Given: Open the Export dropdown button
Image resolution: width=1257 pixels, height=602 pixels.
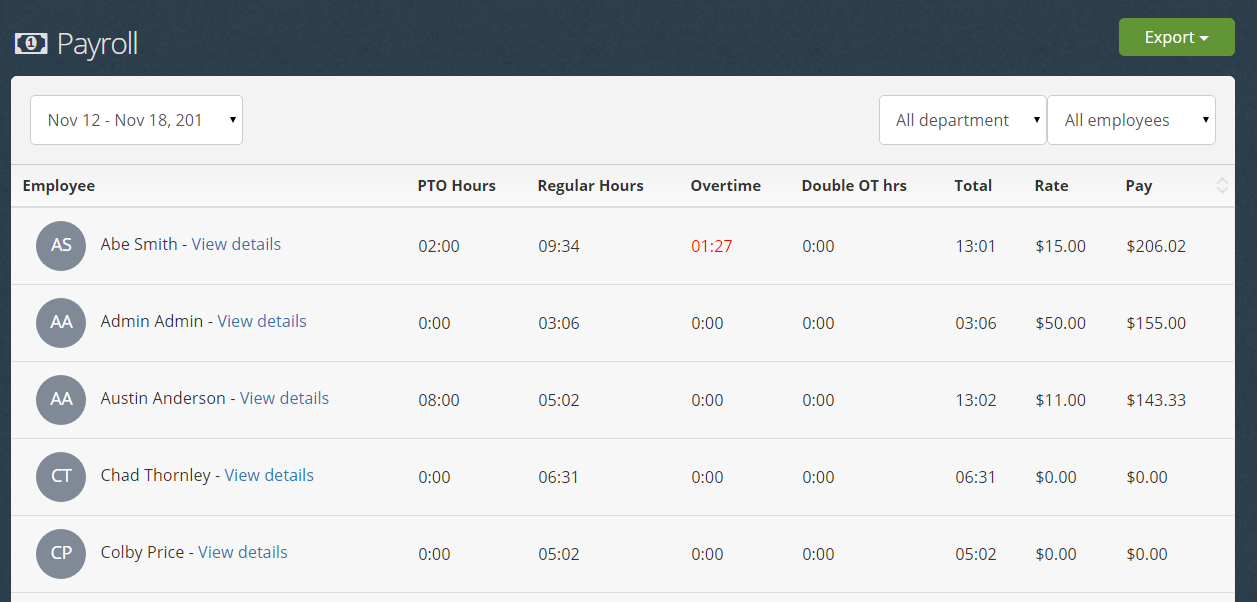Looking at the screenshot, I should point(1176,37).
